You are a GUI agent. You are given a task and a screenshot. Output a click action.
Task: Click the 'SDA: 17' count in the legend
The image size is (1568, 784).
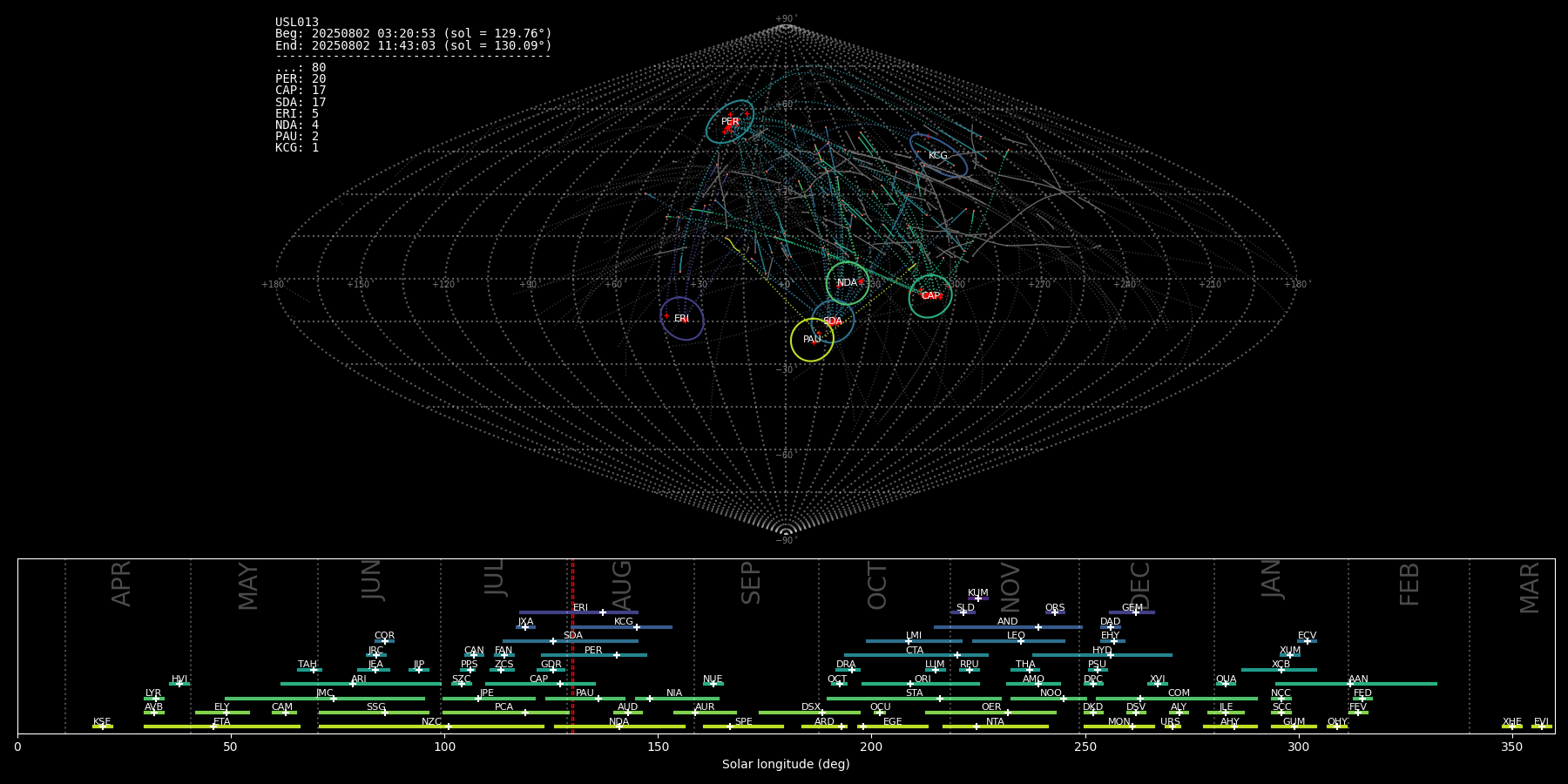click(x=301, y=103)
